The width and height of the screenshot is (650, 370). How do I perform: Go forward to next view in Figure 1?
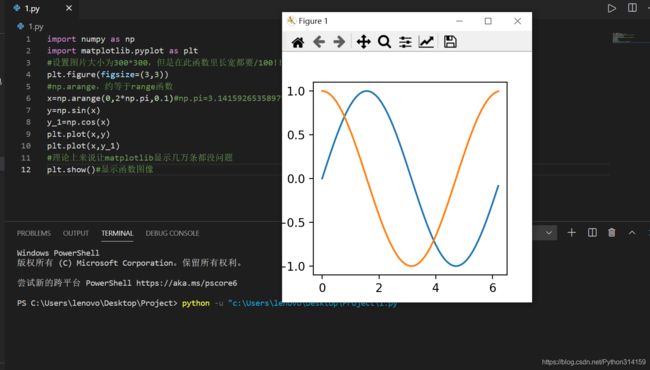(x=339, y=42)
